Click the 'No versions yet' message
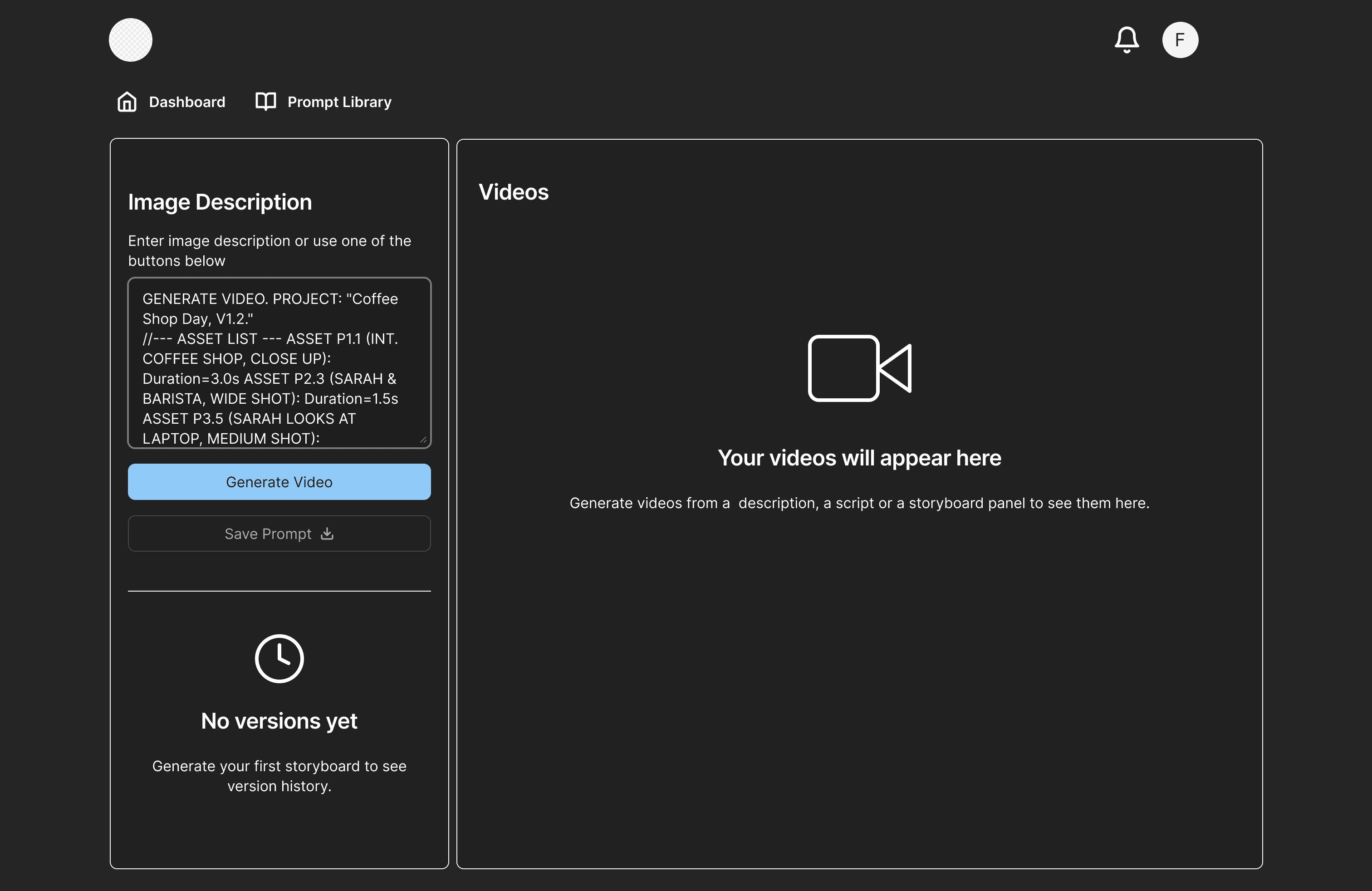Viewport: 1372px width, 891px height. (279, 721)
